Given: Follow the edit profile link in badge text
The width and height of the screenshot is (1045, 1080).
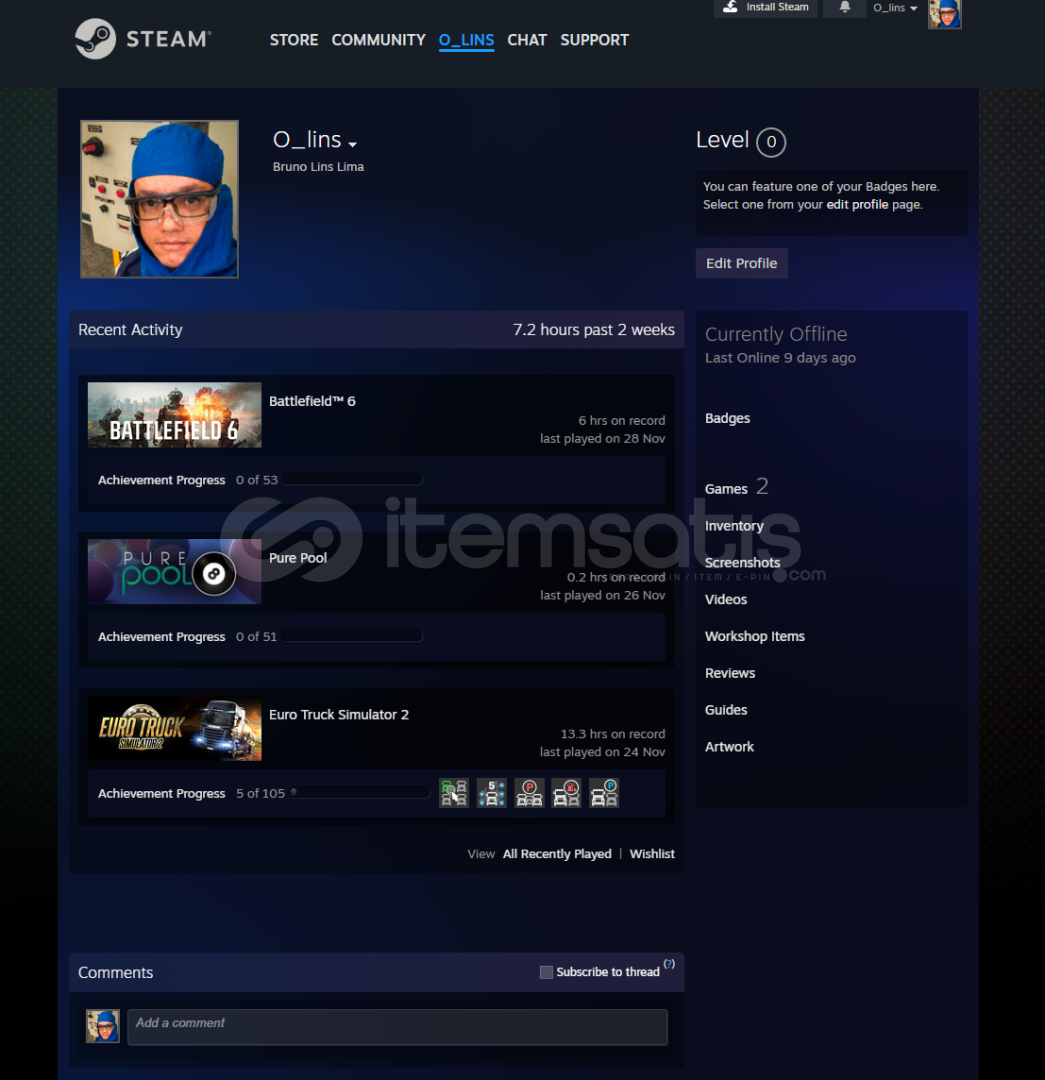Looking at the screenshot, I should (857, 205).
